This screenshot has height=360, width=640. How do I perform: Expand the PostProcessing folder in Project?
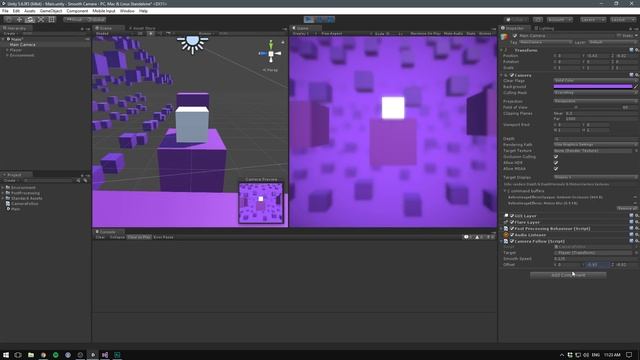pyautogui.click(x=3, y=193)
